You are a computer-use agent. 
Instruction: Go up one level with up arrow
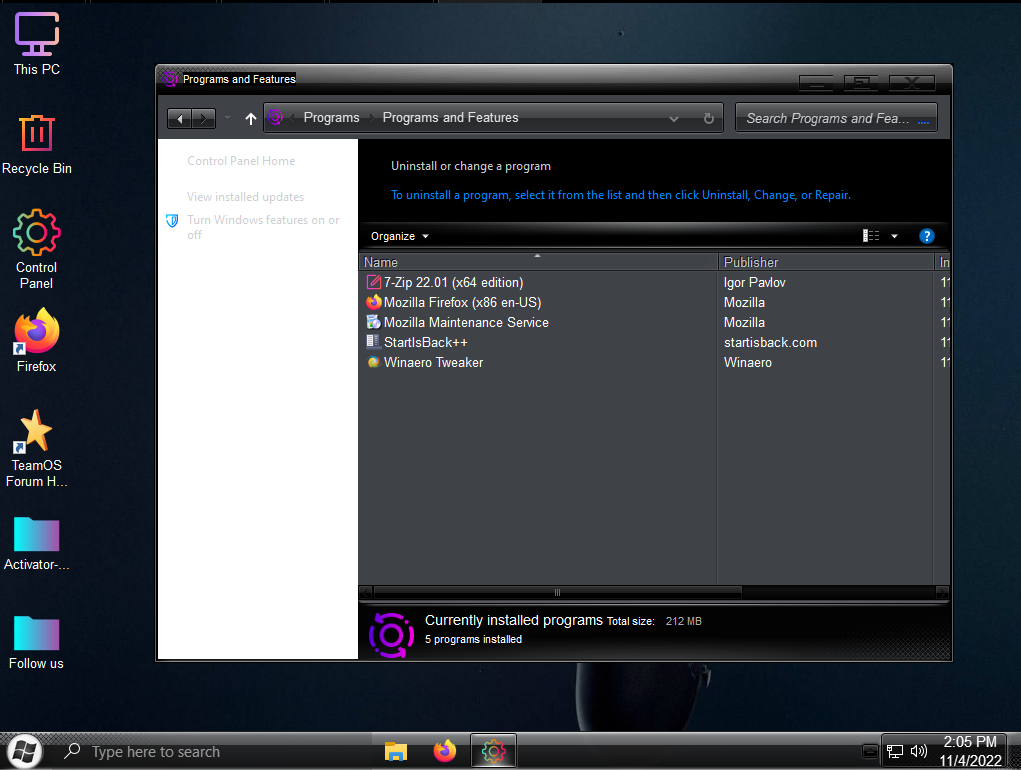pos(251,118)
